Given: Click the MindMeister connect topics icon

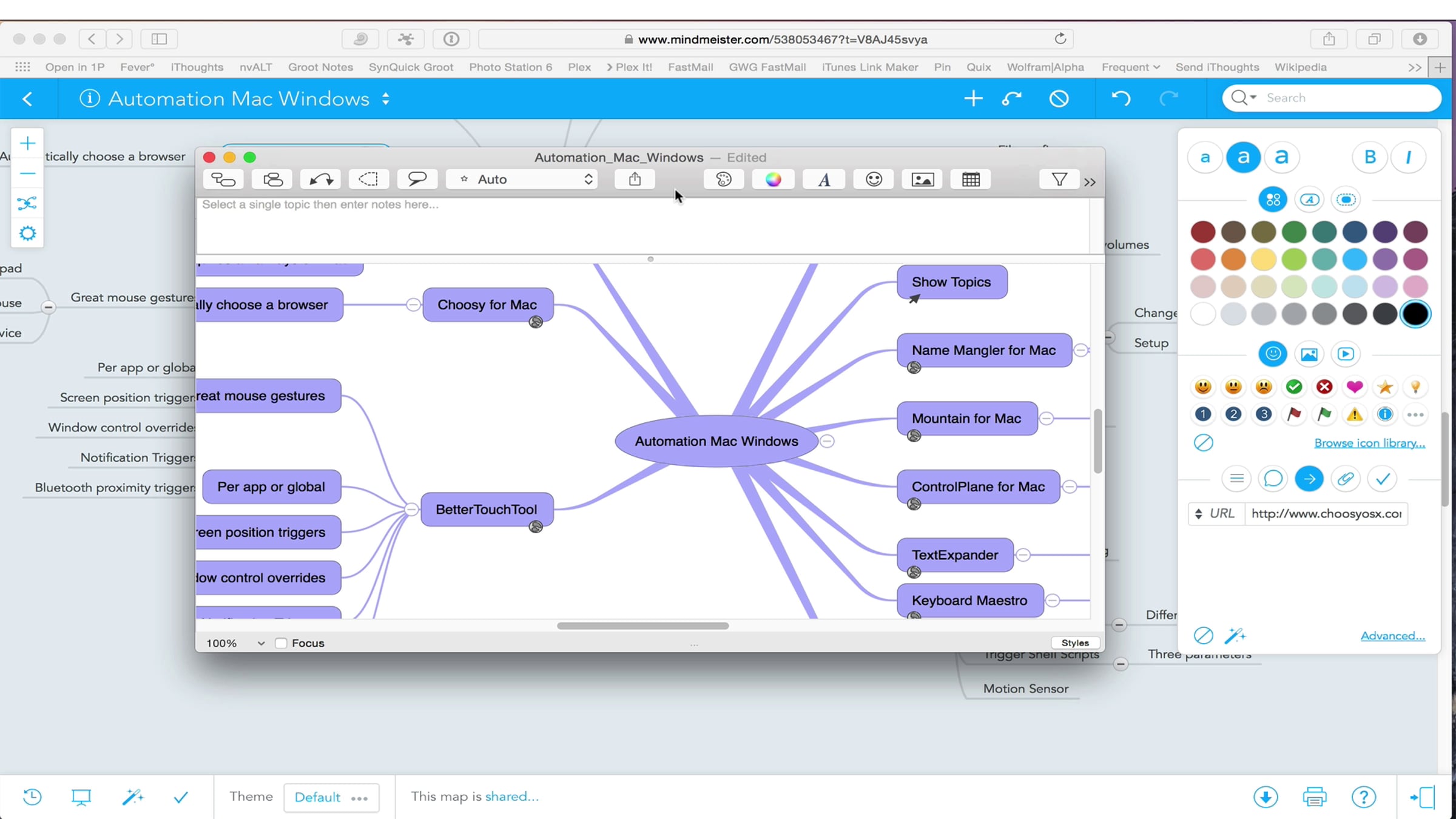Looking at the screenshot, I should click(x=1011, y=98).
